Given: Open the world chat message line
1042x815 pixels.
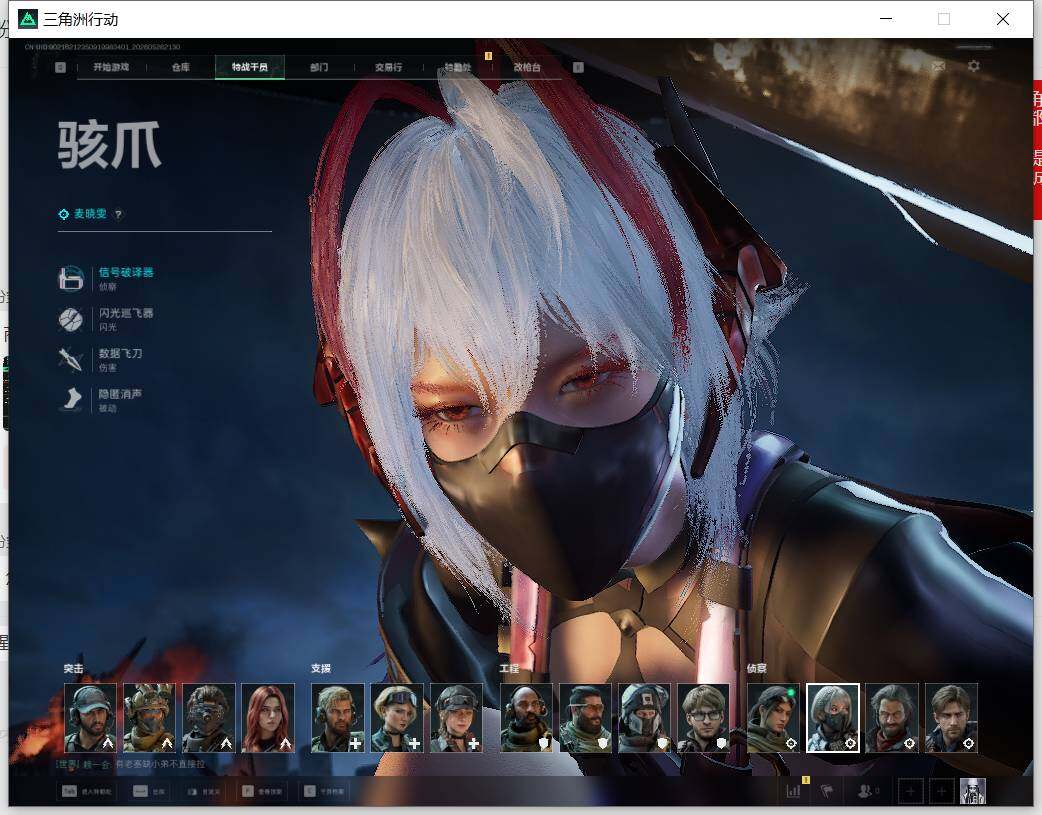Looking at the screenshot, I should [x=131, y=765].
